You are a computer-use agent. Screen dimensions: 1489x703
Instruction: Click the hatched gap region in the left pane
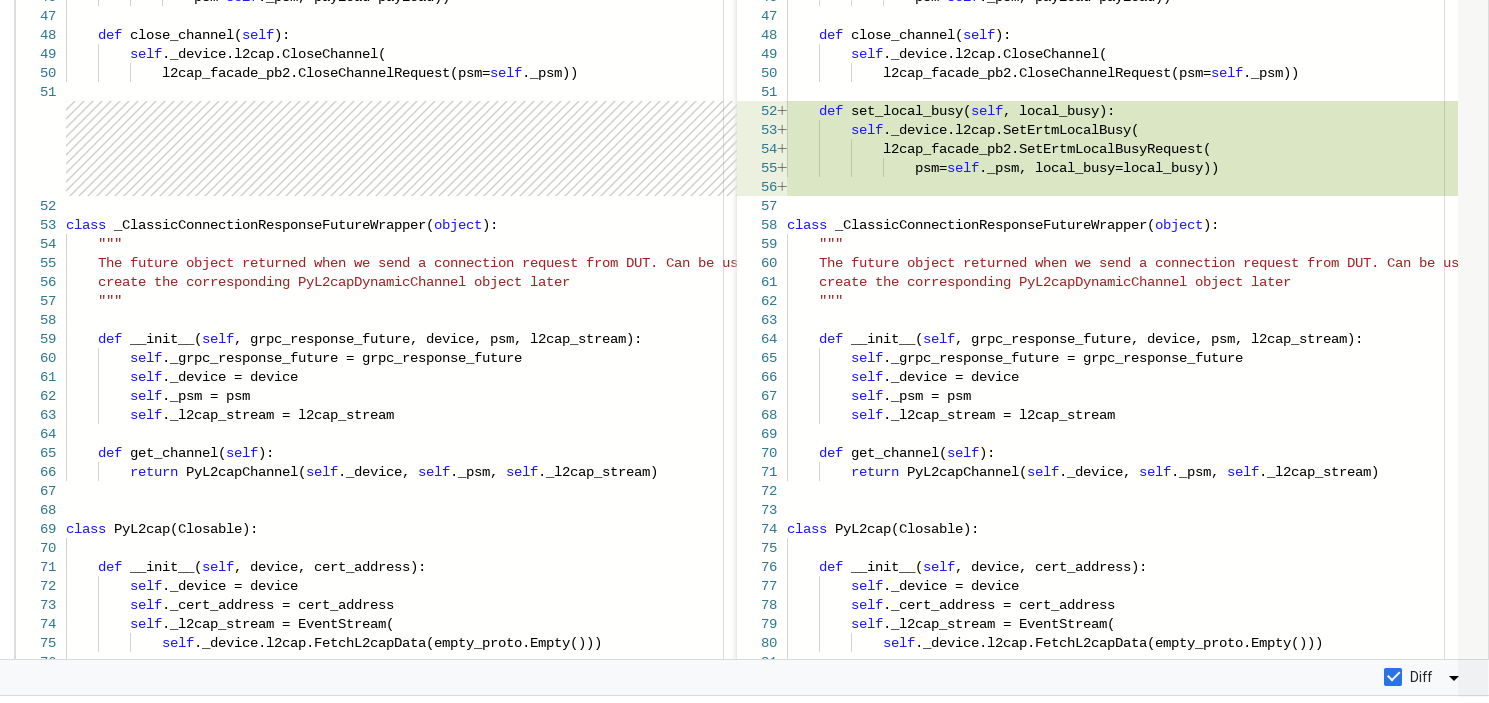400,148
